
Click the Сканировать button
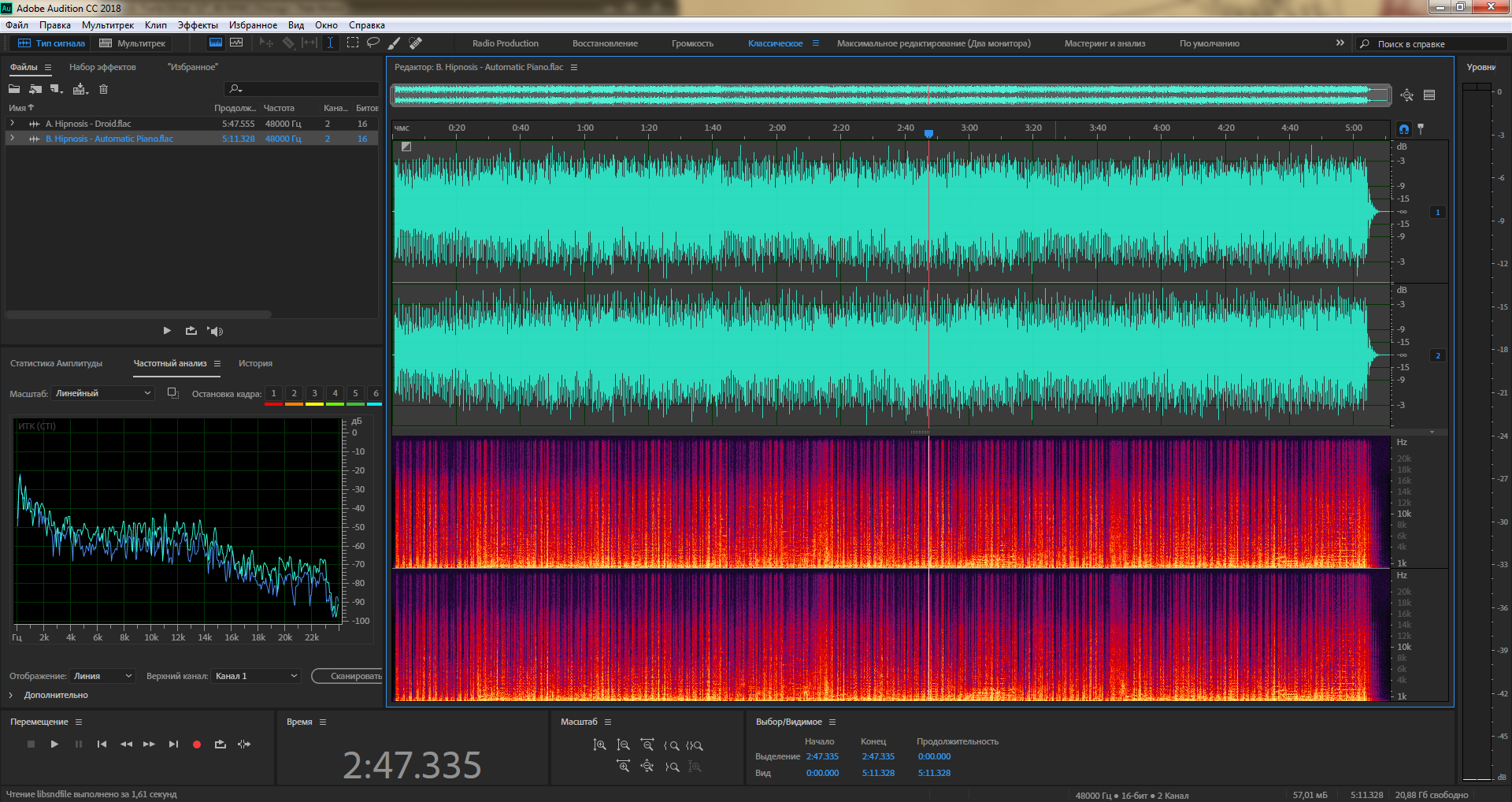point(347,676)
